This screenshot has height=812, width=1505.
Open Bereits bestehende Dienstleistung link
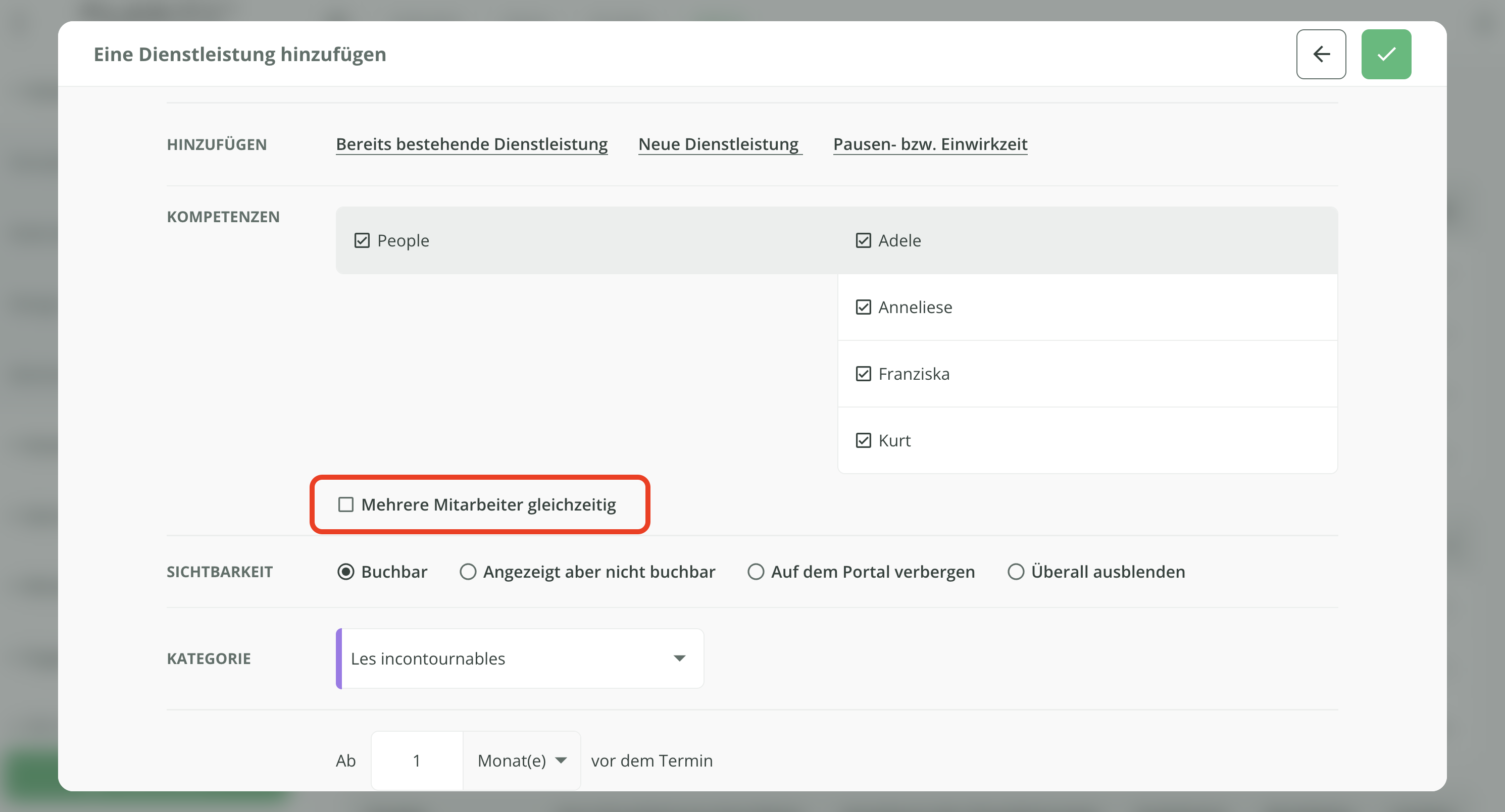point(472,144)
